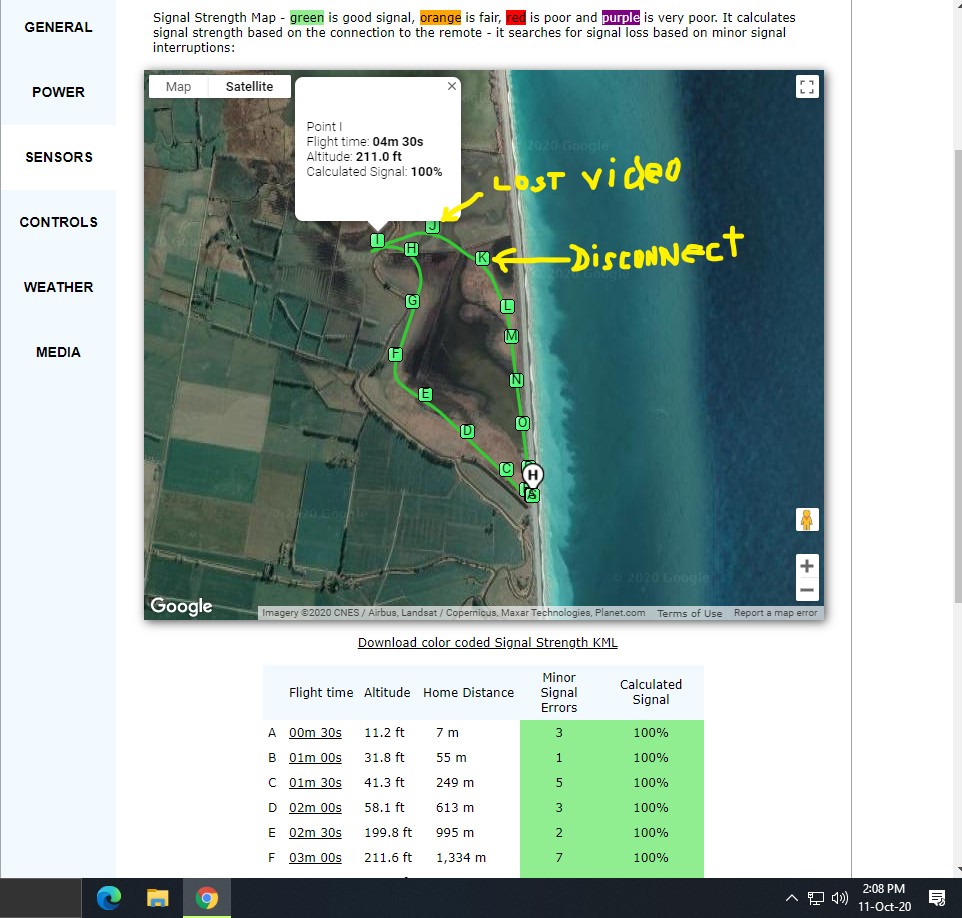Click the Street View pegman icon
962x918 pixels.
(807, 520)
